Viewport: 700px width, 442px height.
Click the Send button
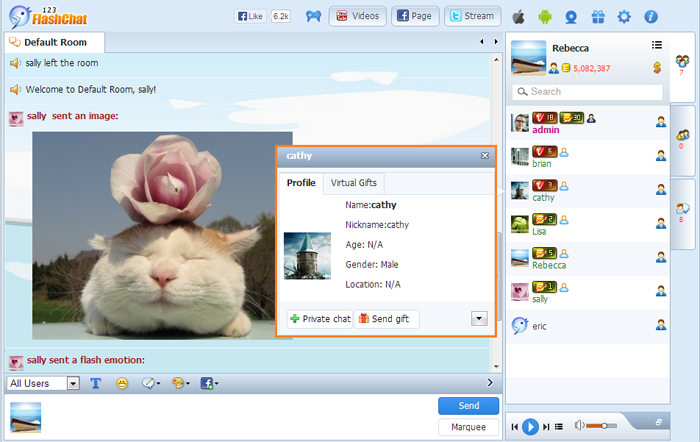click(468, 405)
